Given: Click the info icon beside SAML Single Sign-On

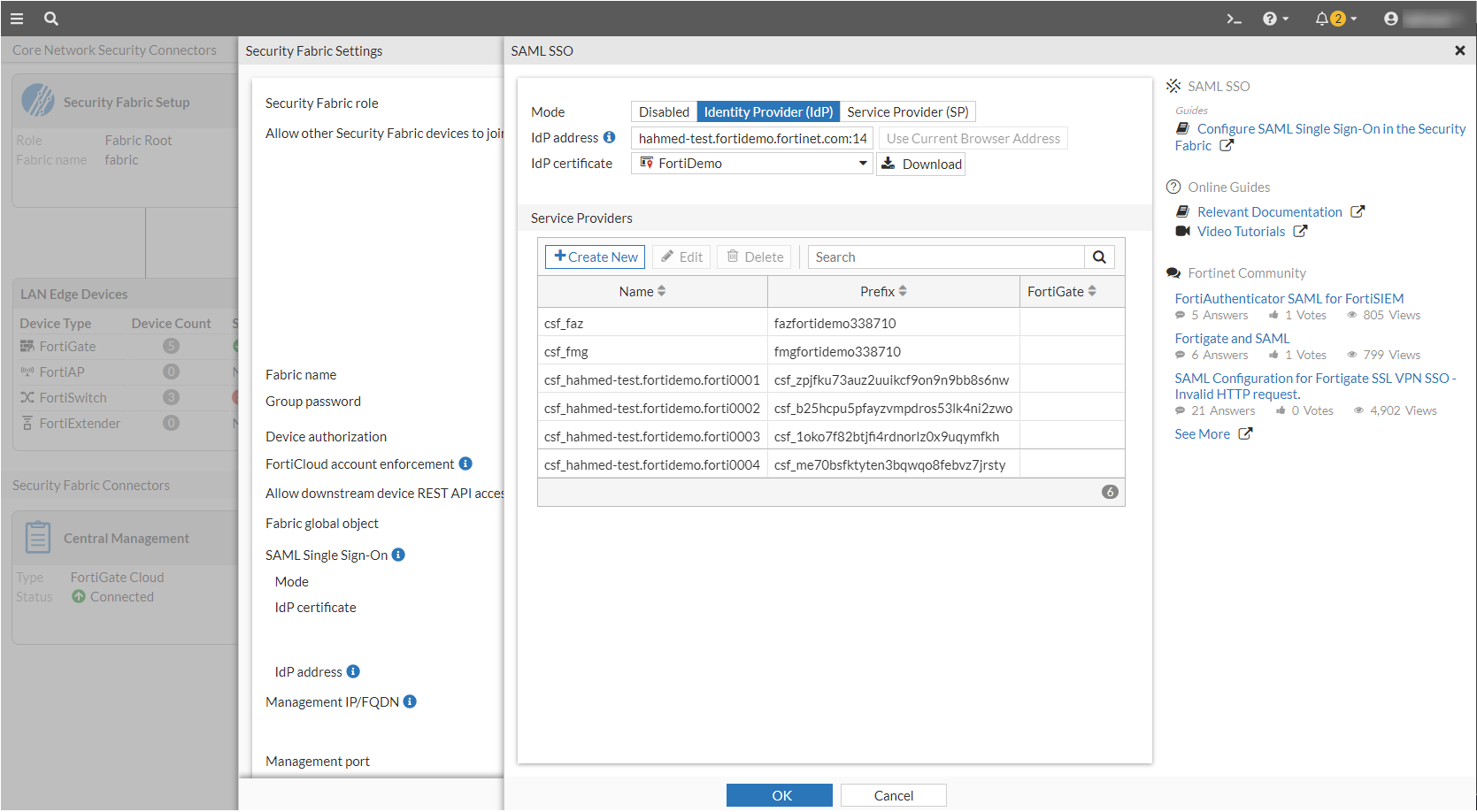Looking at the screenshot, I should [x=398, y=555].
